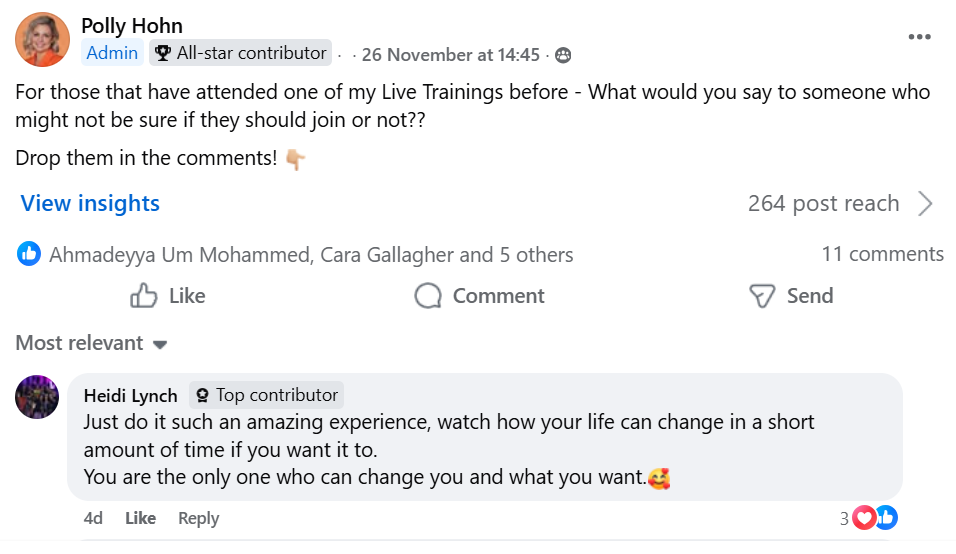
Task: Click the Send icon
Action: tap(763, 296)
